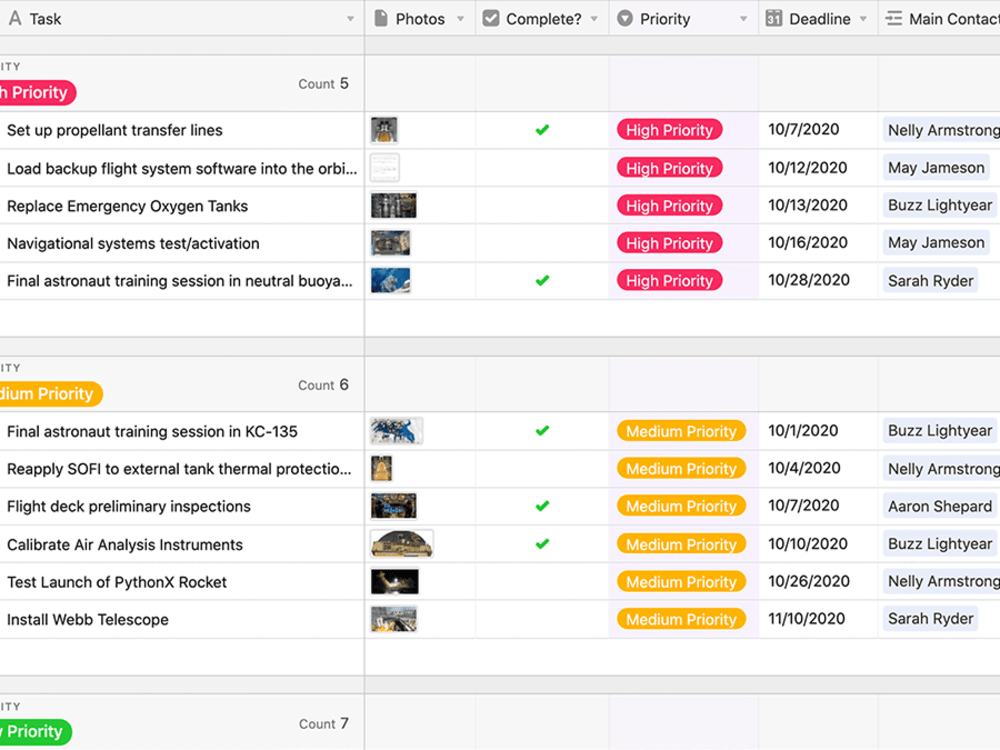Click Nelly Armstrong contact on first row
1000x750 pixels.
pos(941,130)
